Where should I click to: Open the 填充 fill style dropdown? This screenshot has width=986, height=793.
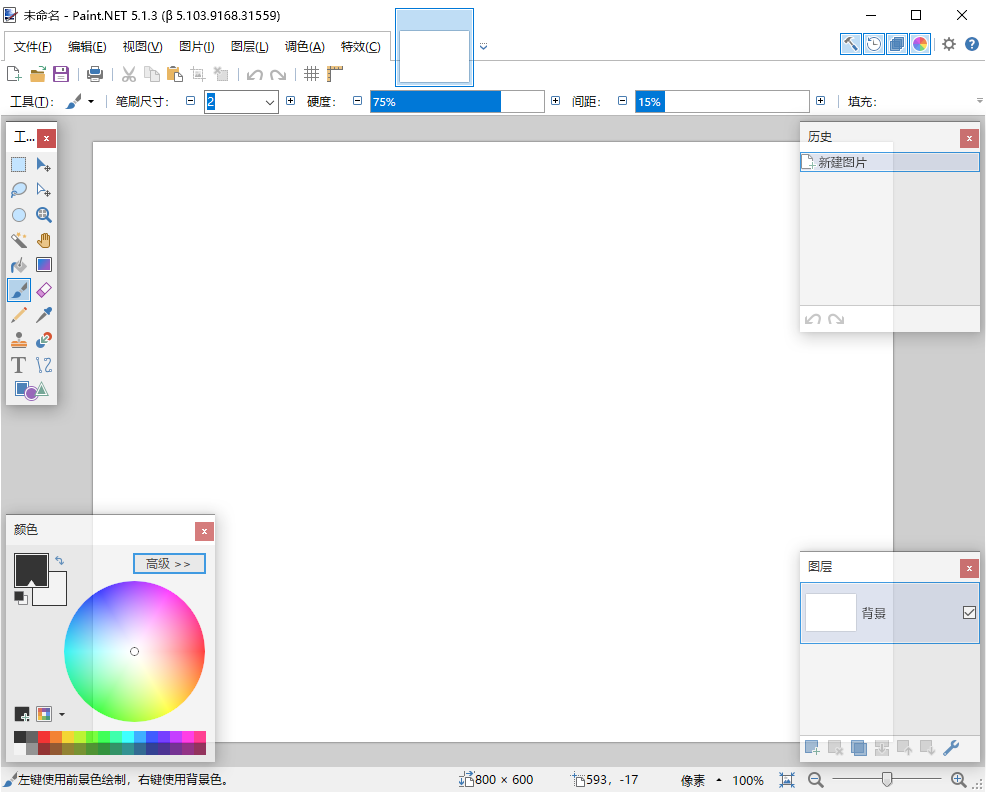click(979, 101)
